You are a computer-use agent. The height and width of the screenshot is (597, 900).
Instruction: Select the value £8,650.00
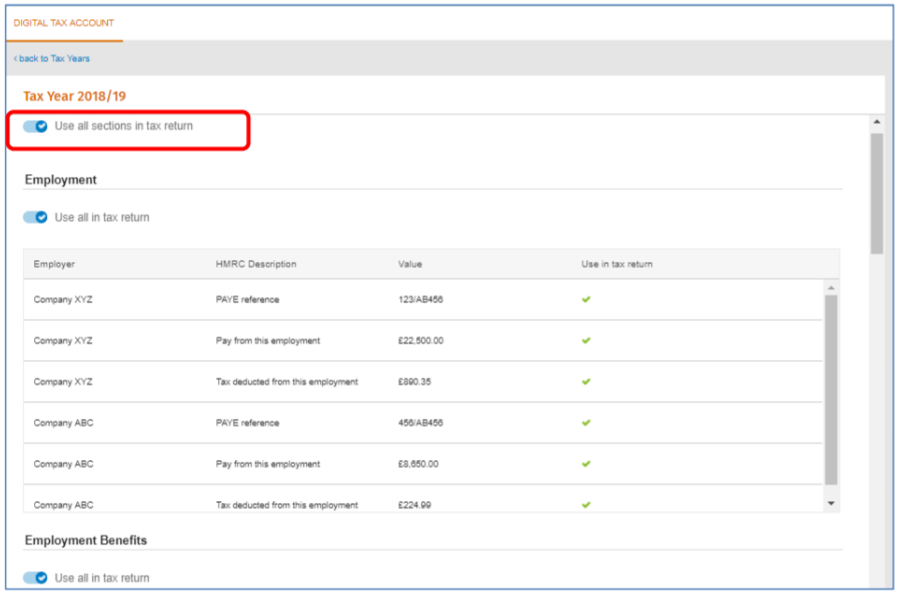pyautogui.click(x=418, y=464)
